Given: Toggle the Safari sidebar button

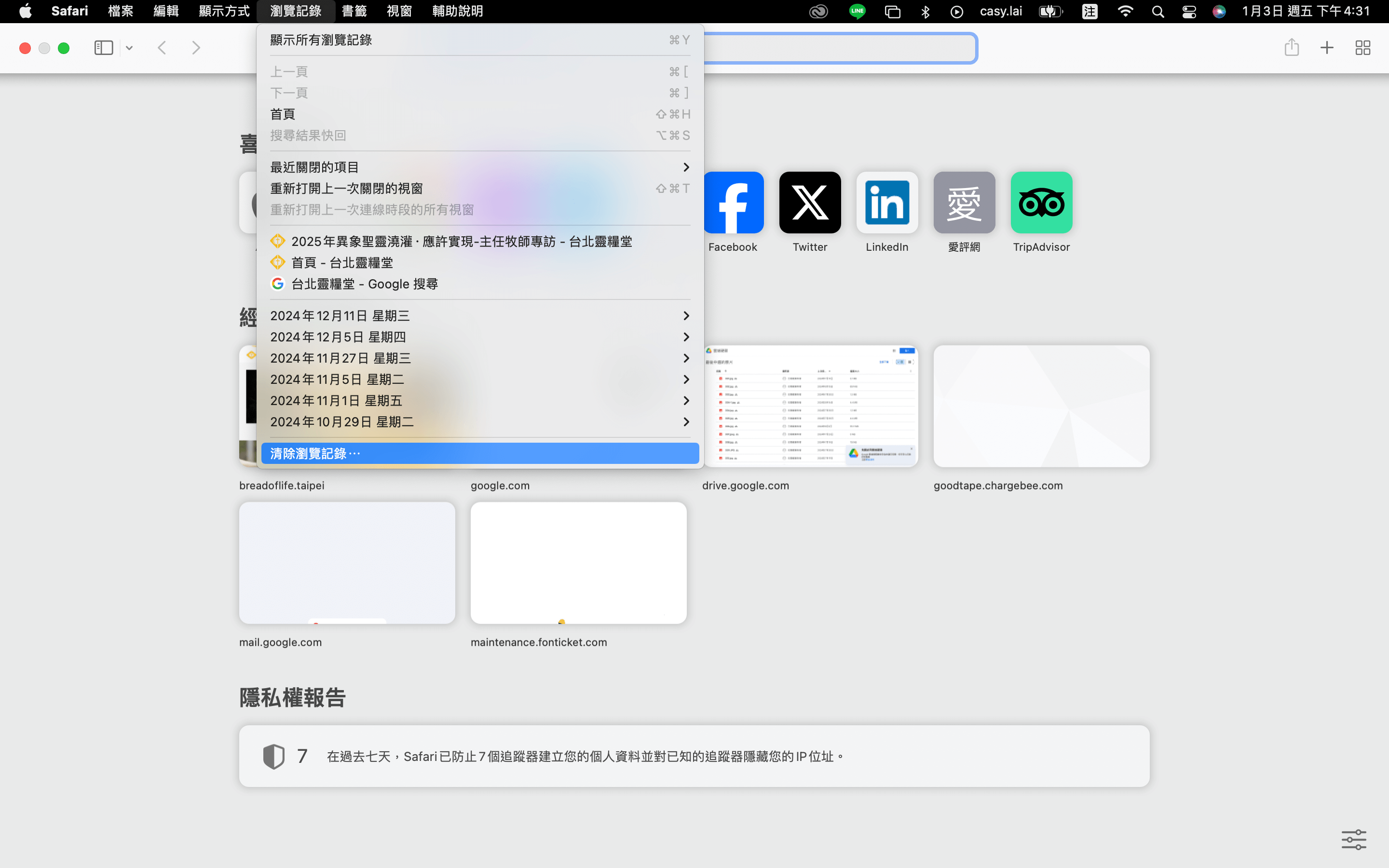Looking at the screenshot, I should click(x=103, y=48).
